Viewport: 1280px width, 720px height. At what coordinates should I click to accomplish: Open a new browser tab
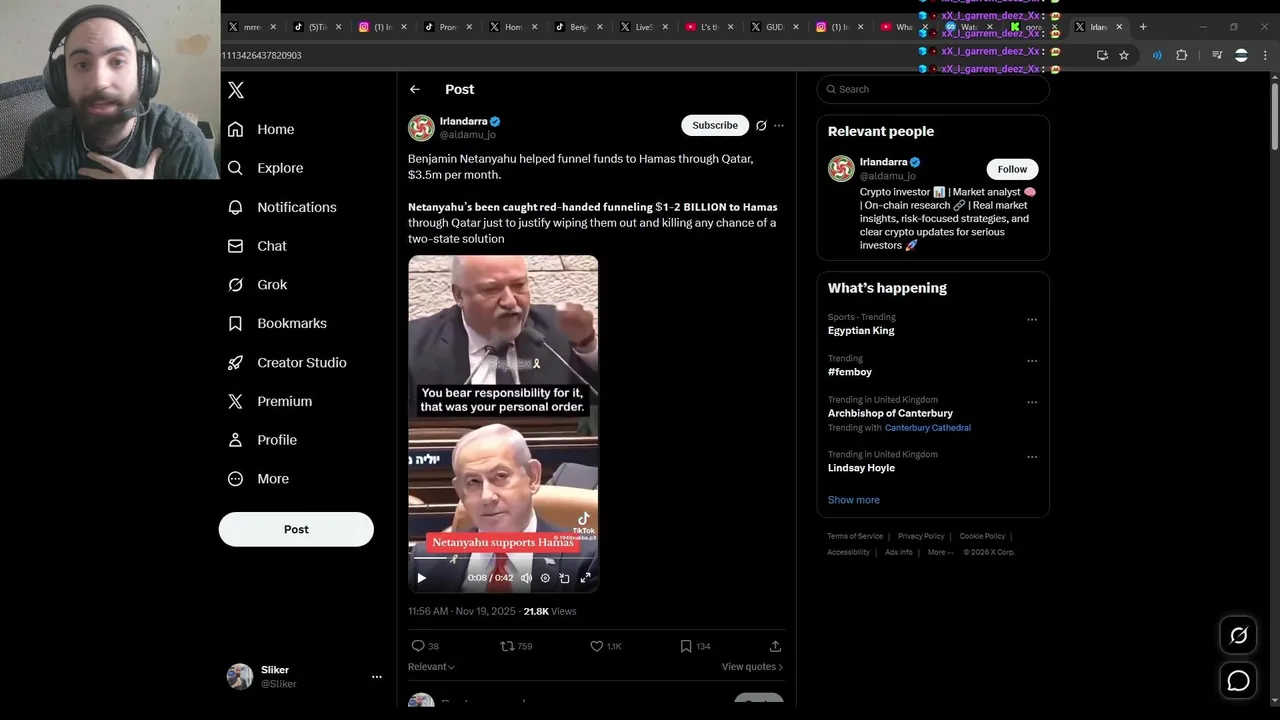[1143, 27]
